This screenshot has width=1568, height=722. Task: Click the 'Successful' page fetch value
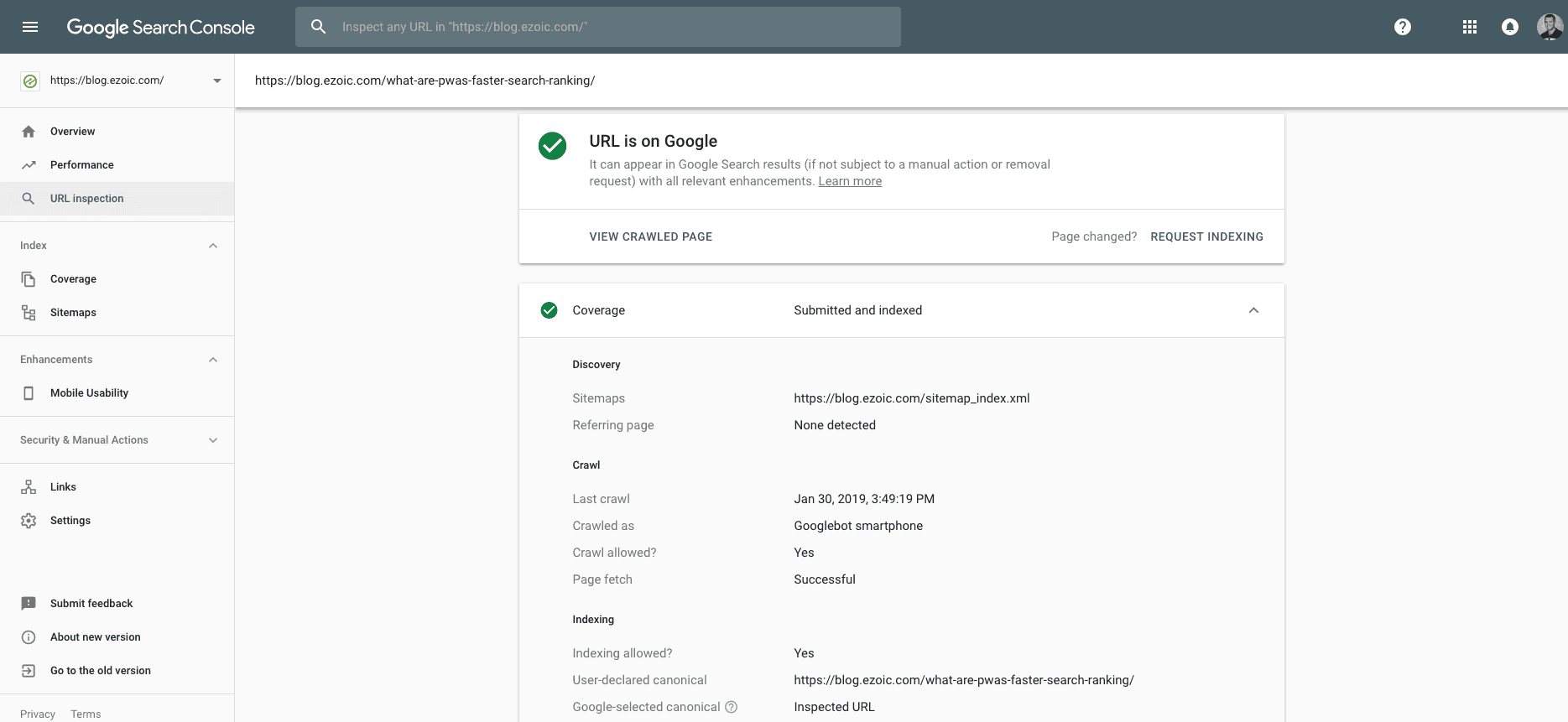pos(825,579)
